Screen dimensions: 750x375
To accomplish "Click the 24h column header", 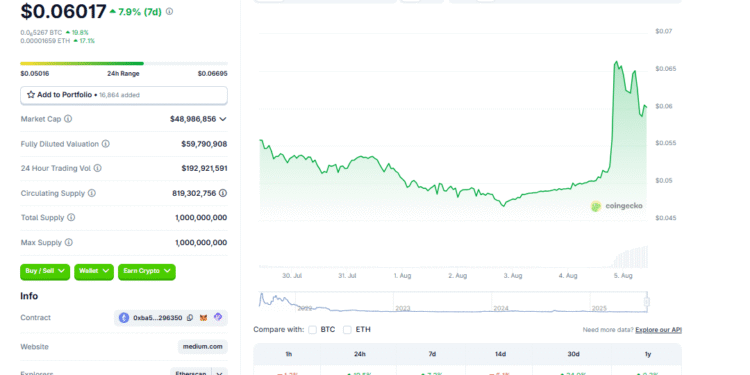I will tap(360, 354).
